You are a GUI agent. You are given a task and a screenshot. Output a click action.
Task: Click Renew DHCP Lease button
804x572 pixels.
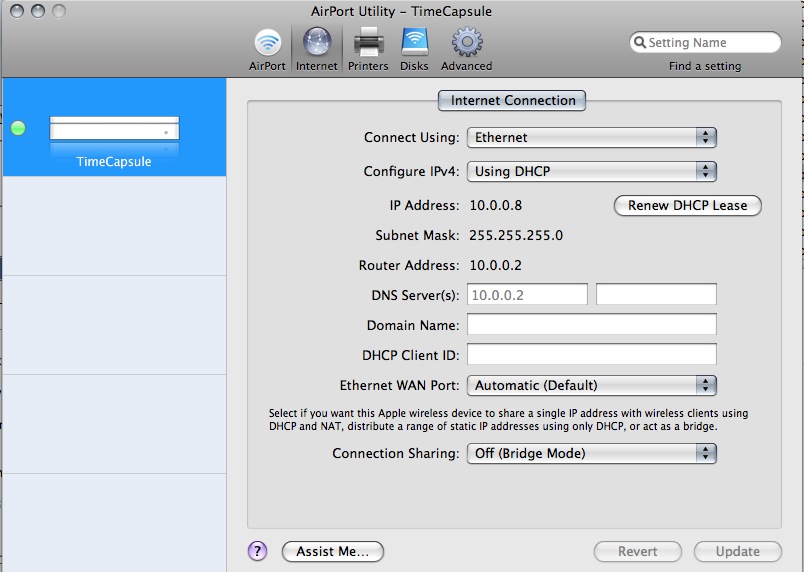pos(688,206)
